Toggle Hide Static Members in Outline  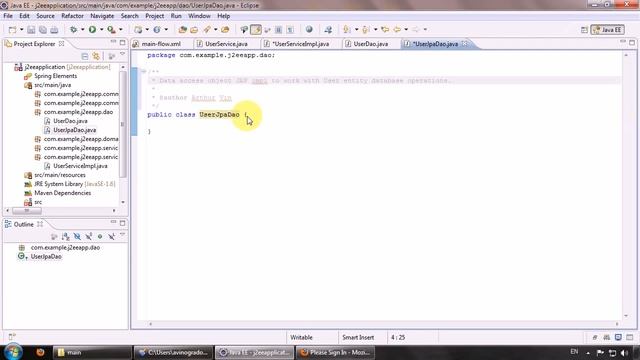click(88, 236)
